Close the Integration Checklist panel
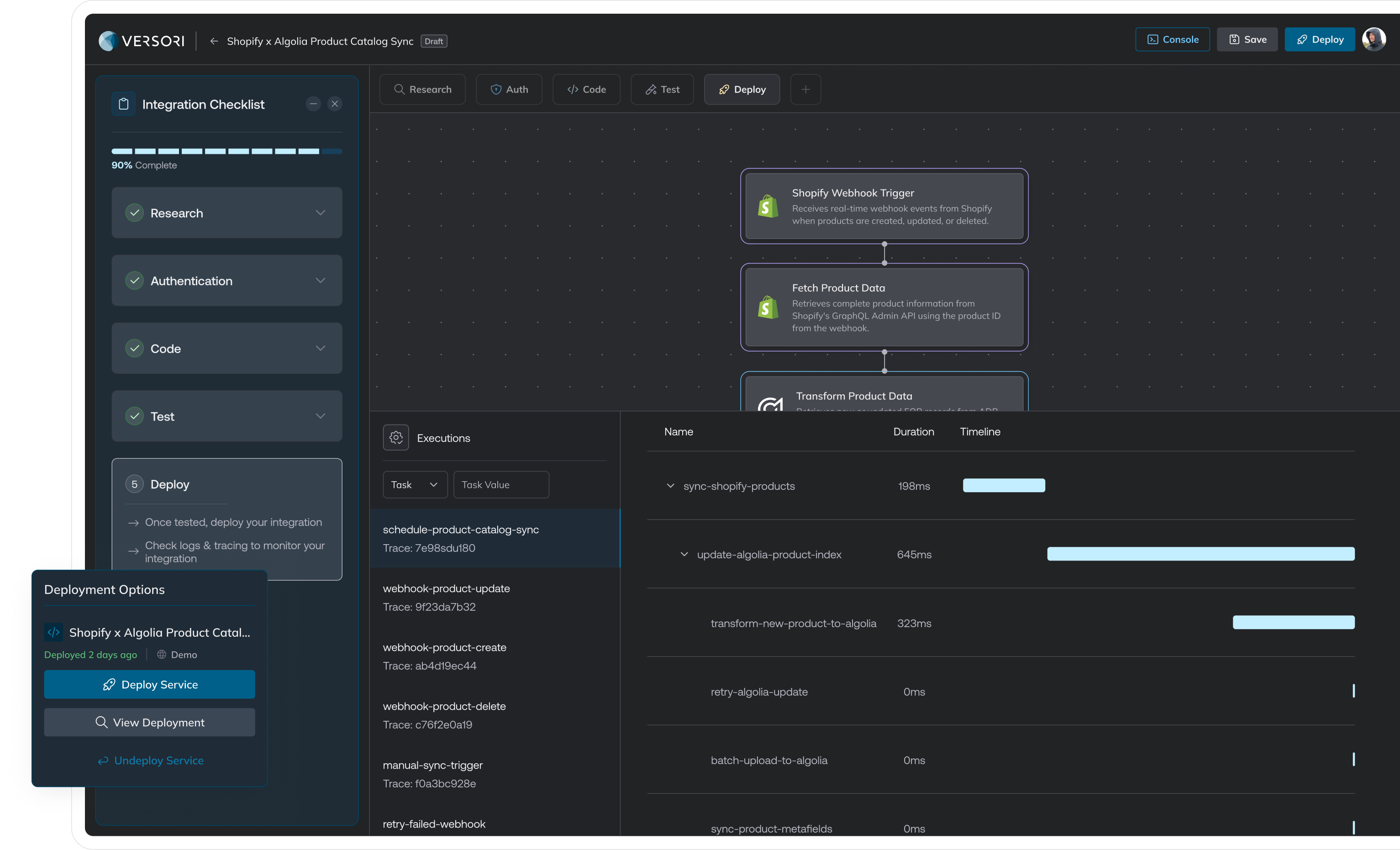1400x850 pixels. point(335,104)
